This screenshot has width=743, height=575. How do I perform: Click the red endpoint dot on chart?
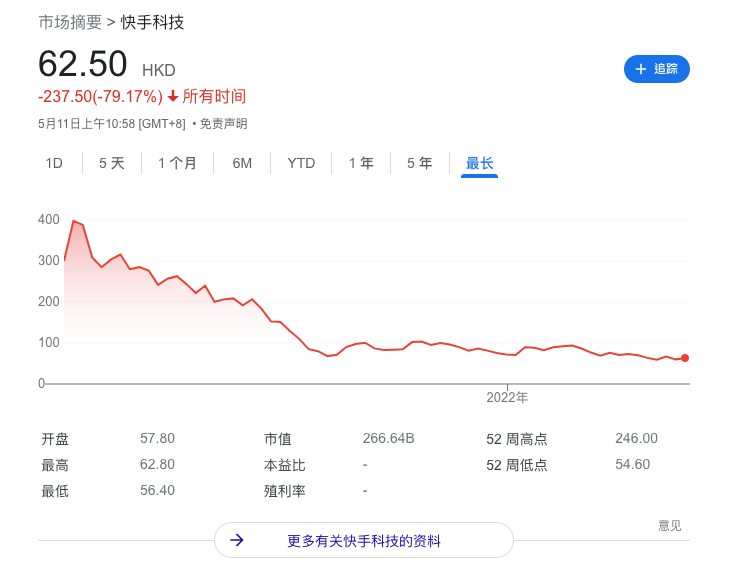coord(685,358)
